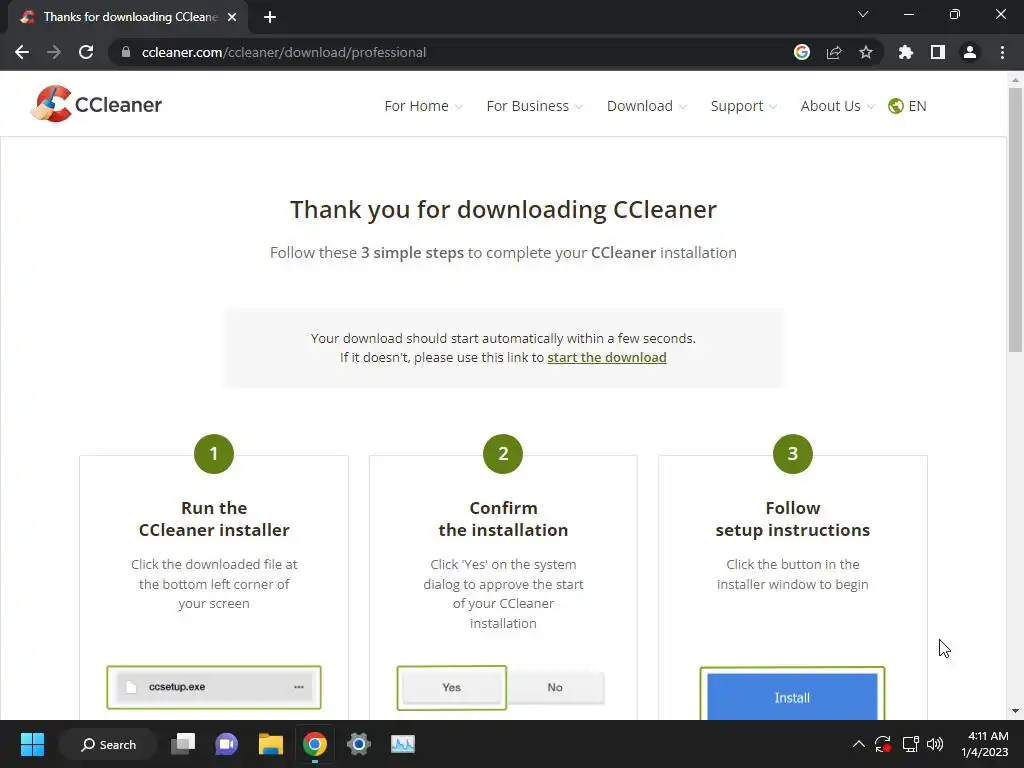Click the 'Confirm the installation' heading

click(504, 519)
